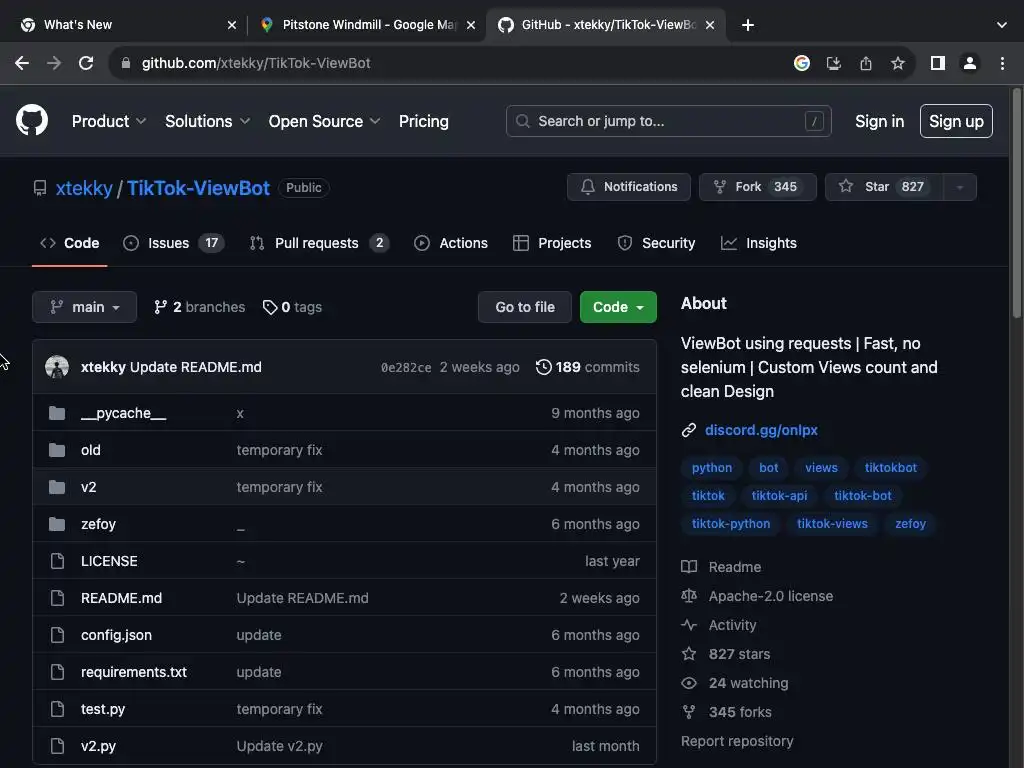1024x768 pixels.
Task: Open the TikTok-ViewBot repository link
Action: [199, 188]
